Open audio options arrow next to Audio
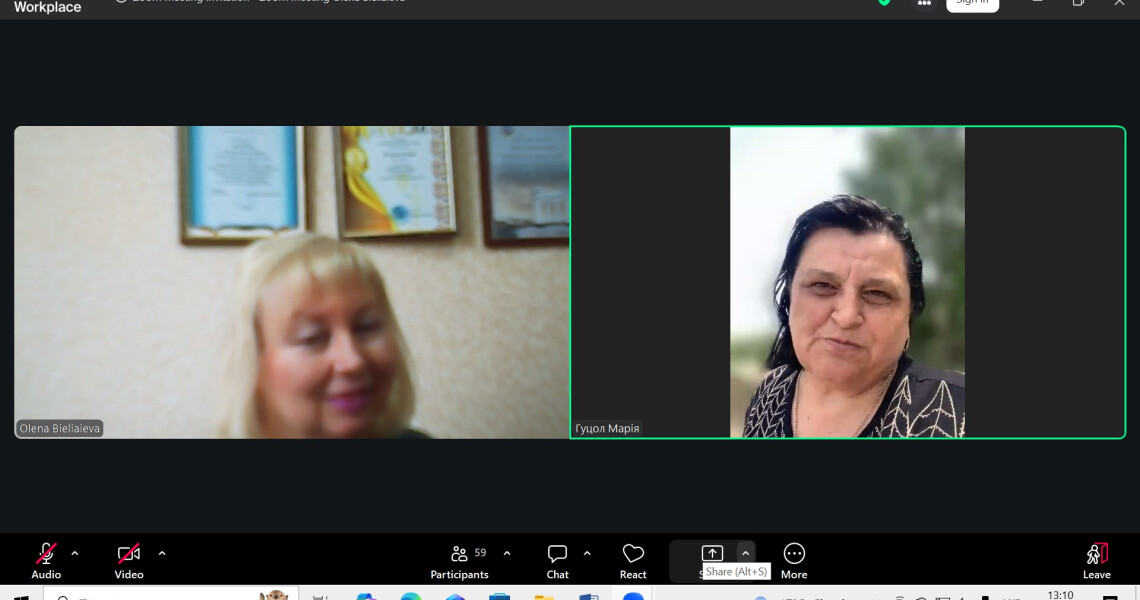This screenshot has height=600, width=1140. click(x=75, y=553)
